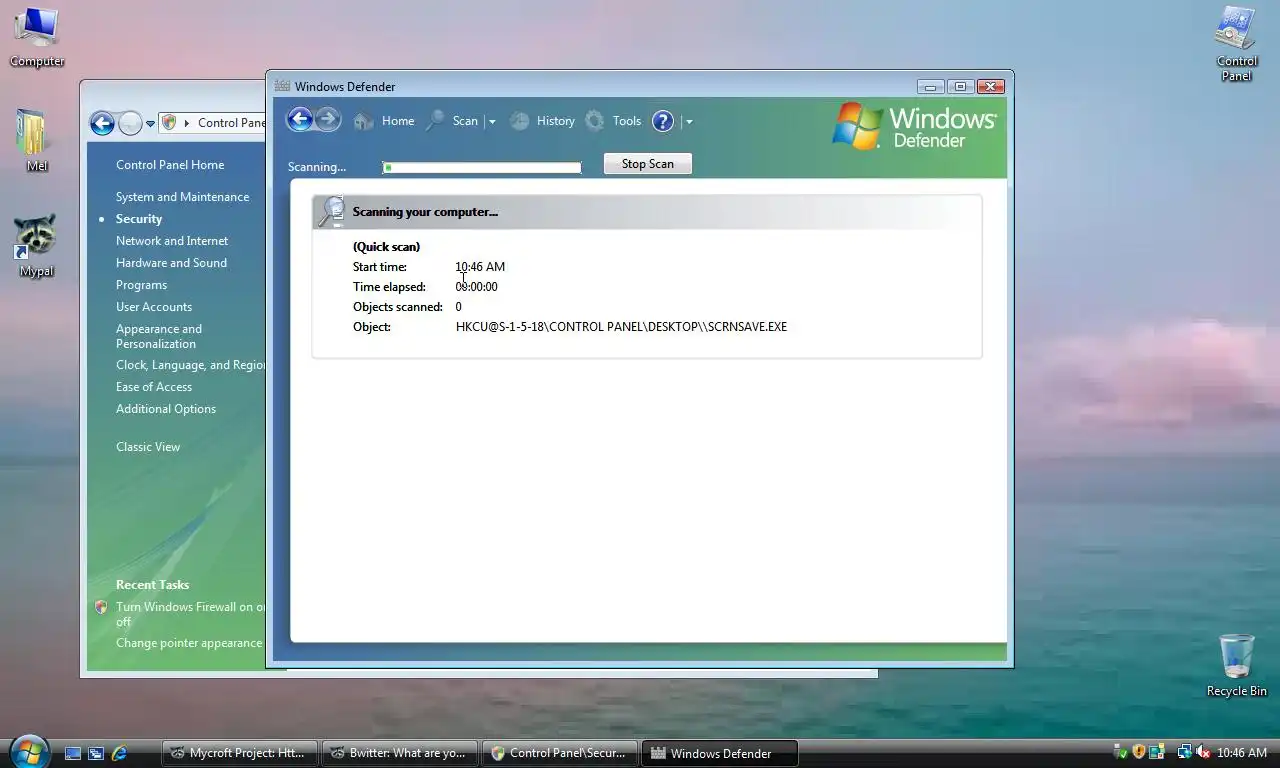Click the Stop Scan button
The width and height of the screenshot is (1280, 768).
point(648,164)
